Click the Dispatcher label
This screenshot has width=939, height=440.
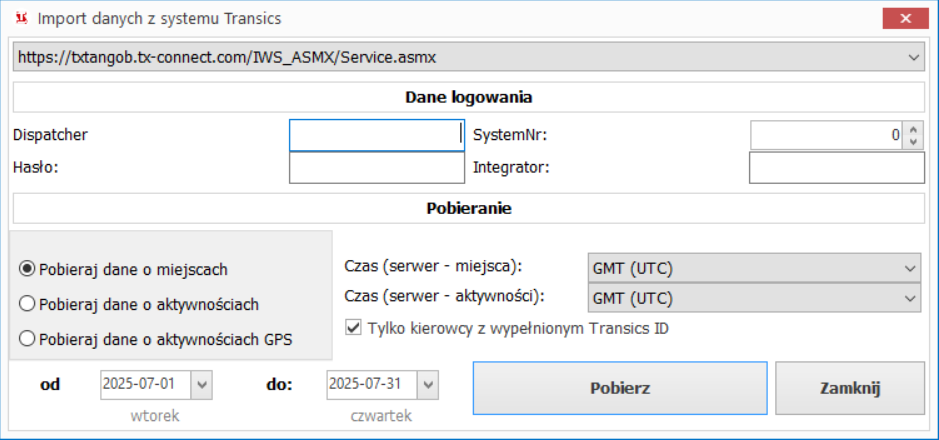[50, 135]
